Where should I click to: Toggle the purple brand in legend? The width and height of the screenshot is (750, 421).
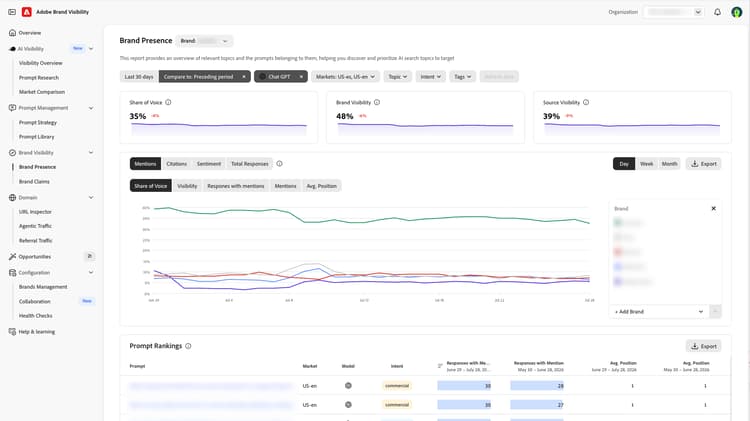coord(618,282)
